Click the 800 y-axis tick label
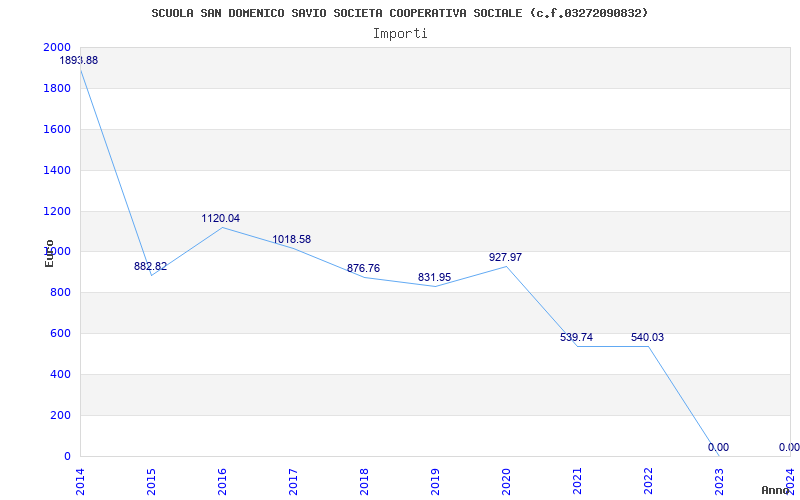This screenshot has height=500, width=800. [x=60, y=293]
